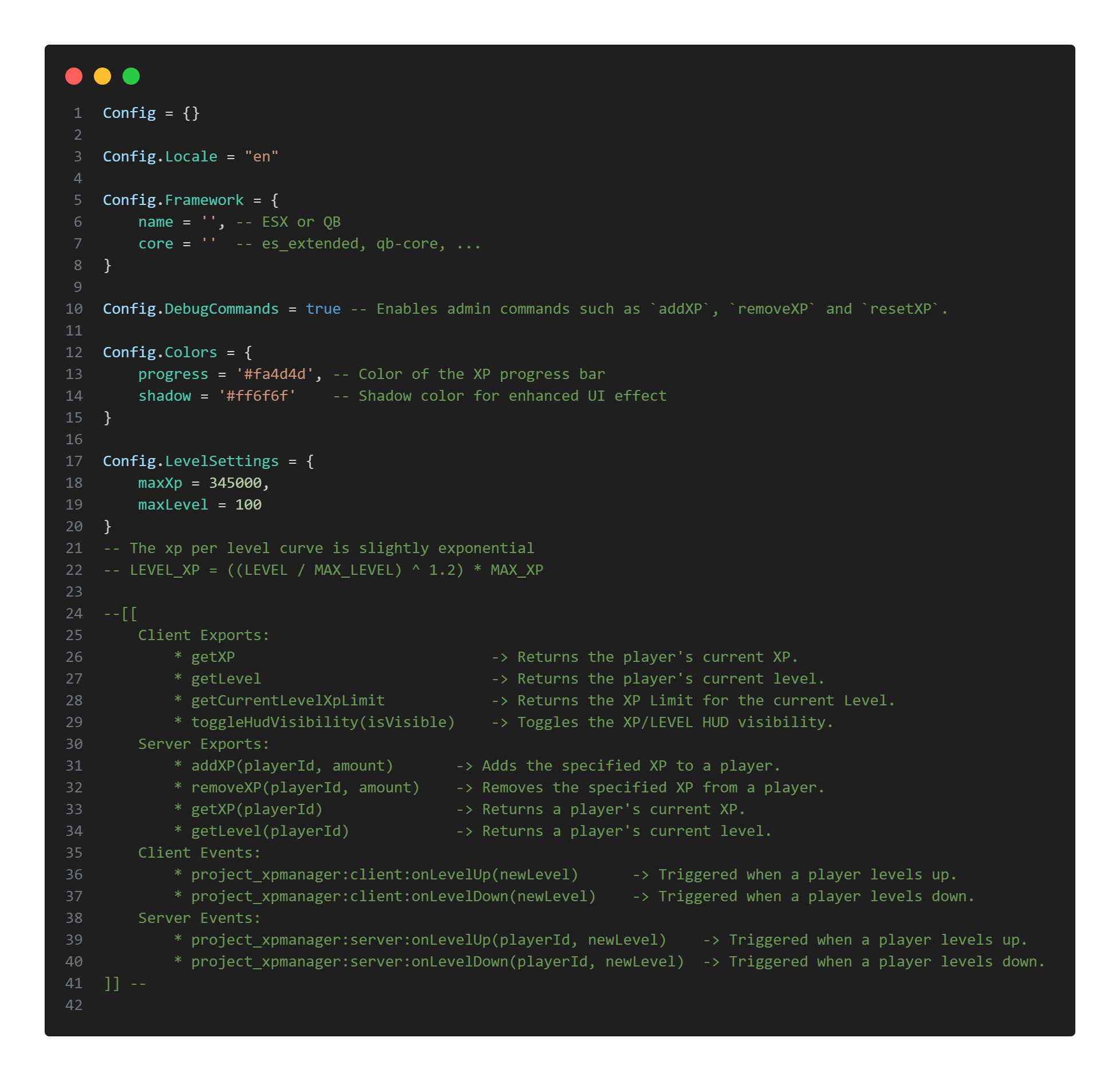Click the Config.LevelSettings opening brace
The width and height of the screenshot is (1120, 1081).
pyautogui.click(x=310, y=461)
